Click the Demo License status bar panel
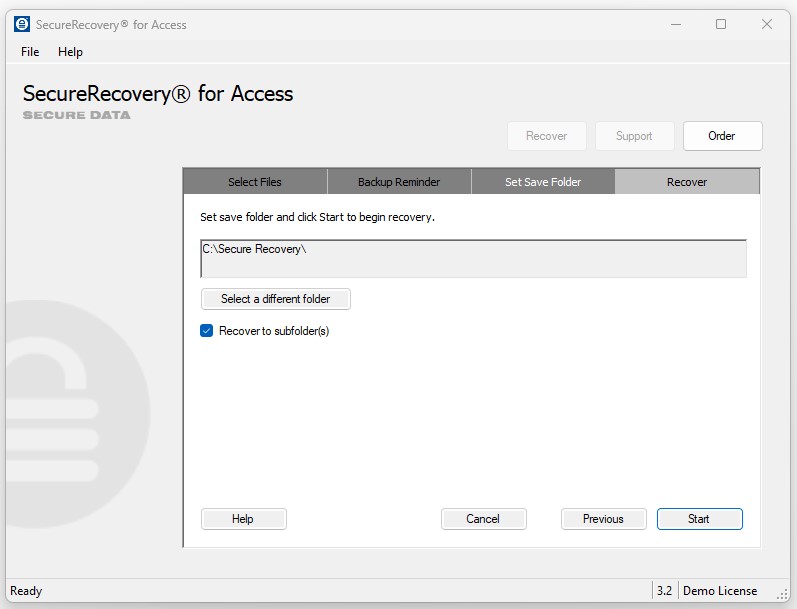 [720, 591]
